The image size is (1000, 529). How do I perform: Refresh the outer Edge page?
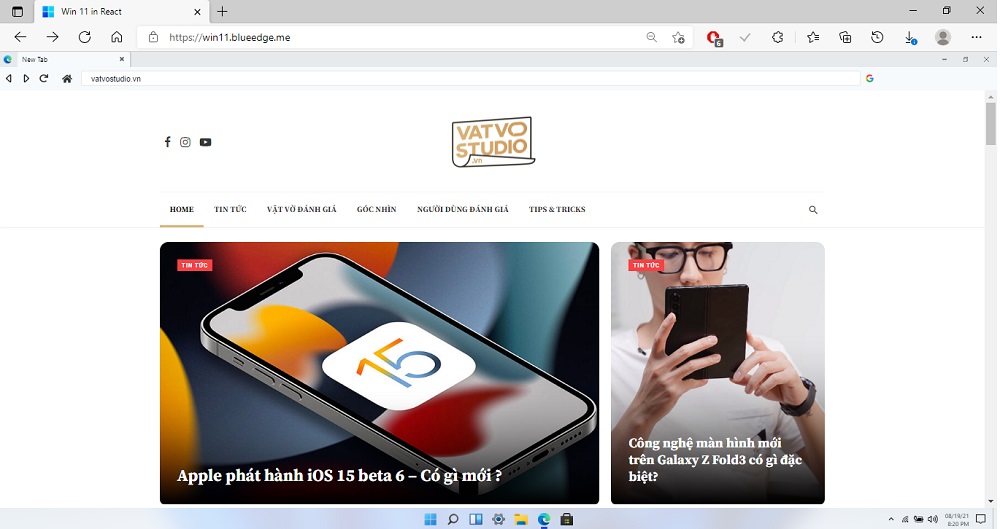pyautogui.click(x=84, y=37)
